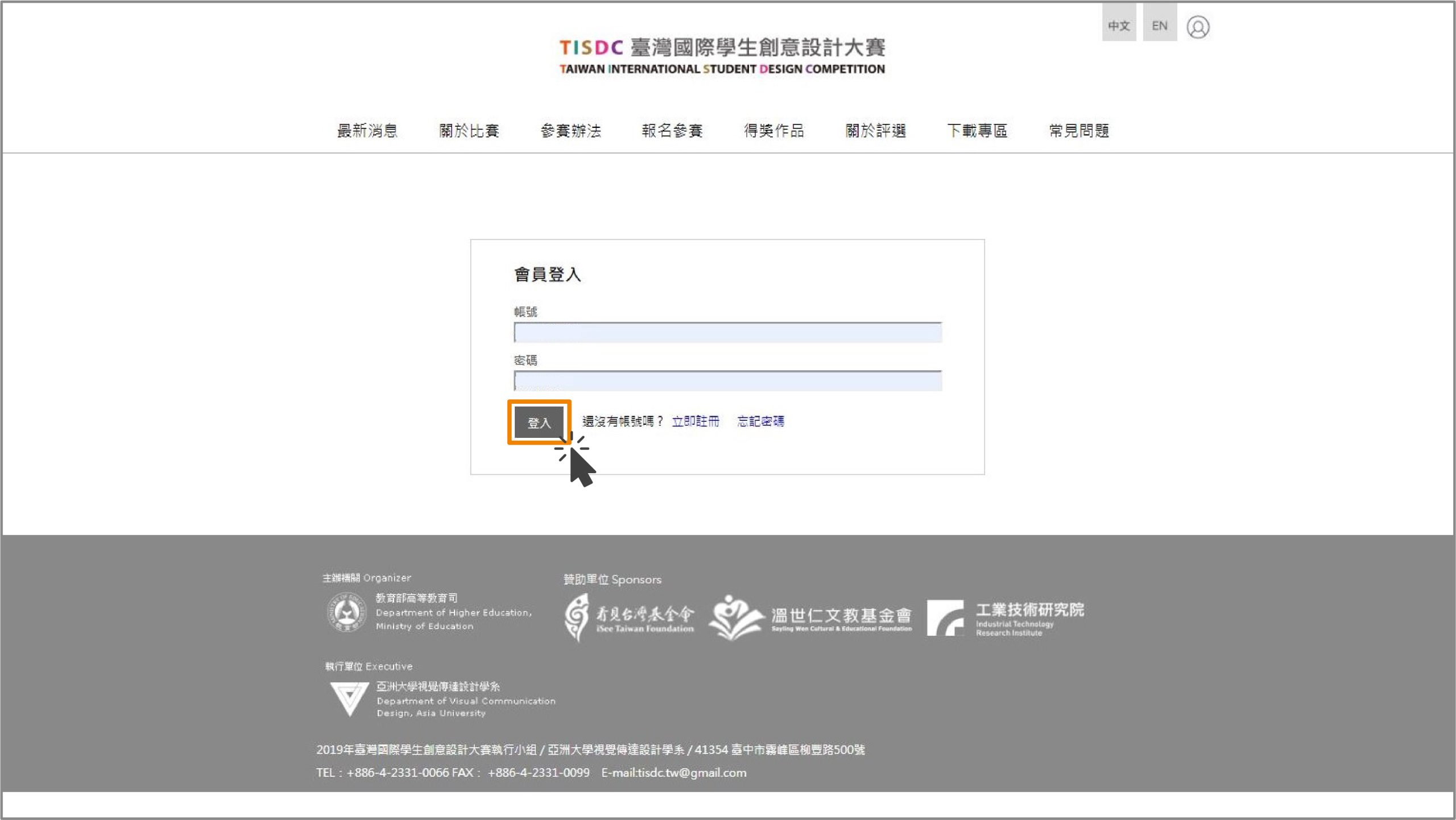Click the iSee Taiwan Foundation logo
The width and height of the screenshot is (1456, 820).
tap(628, 618)
